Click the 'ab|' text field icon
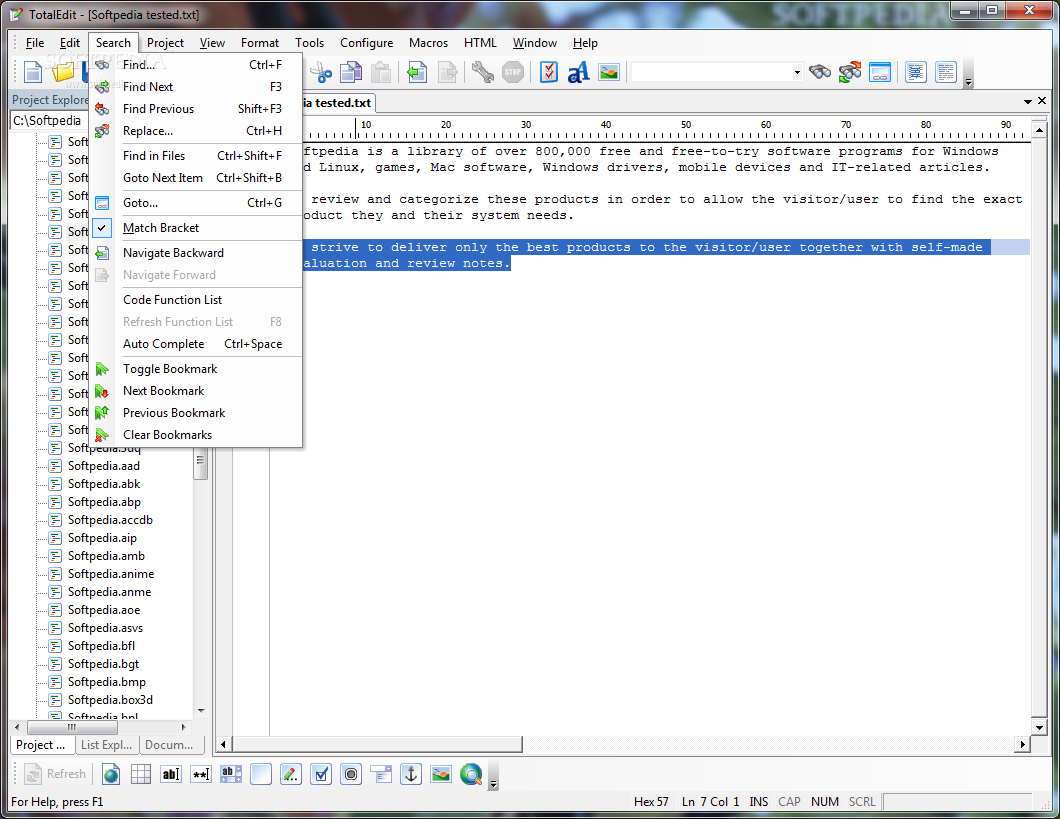 click(x=171, y=774)
